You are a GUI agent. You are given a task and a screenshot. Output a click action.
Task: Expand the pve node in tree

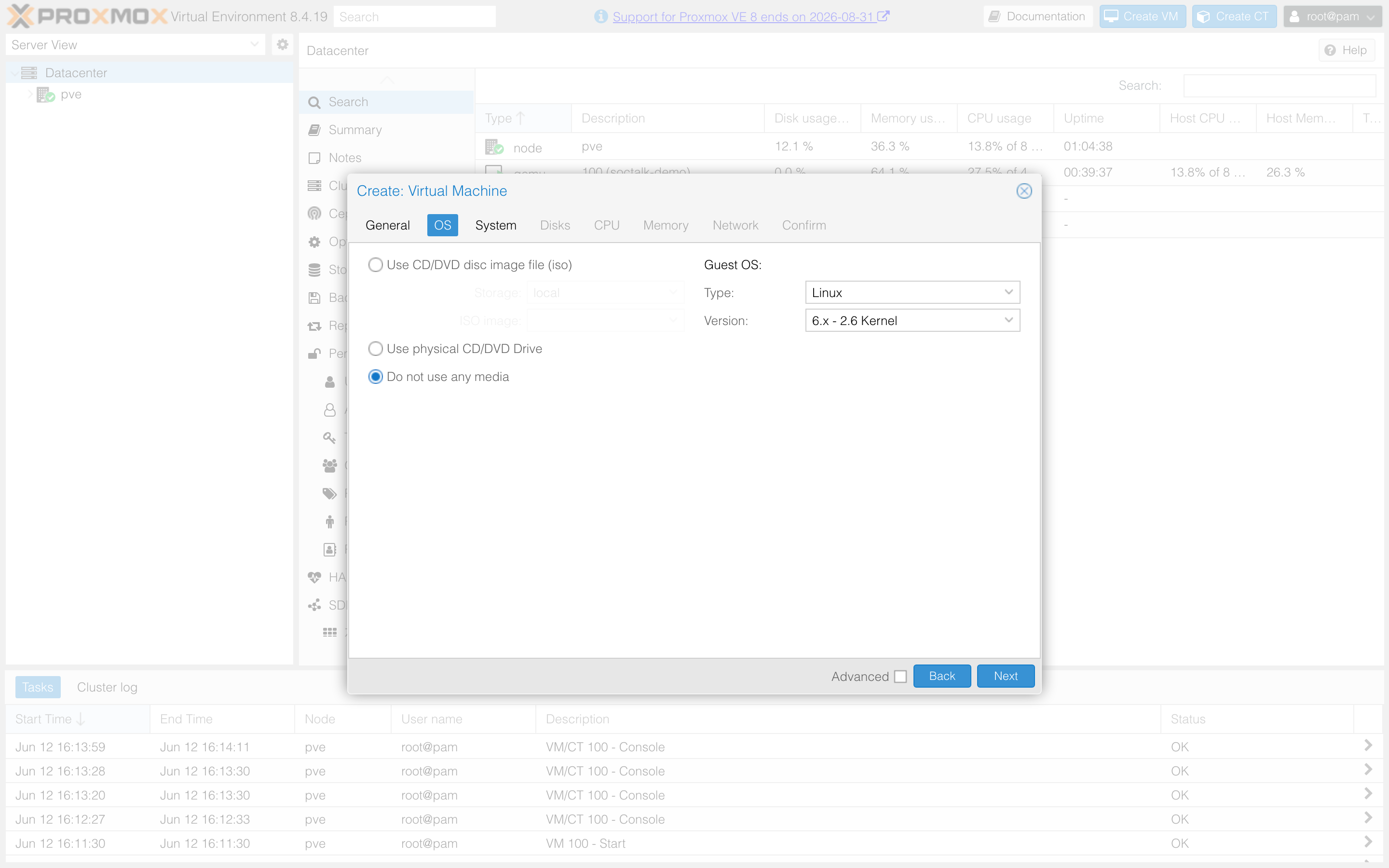tap(29, 94)
